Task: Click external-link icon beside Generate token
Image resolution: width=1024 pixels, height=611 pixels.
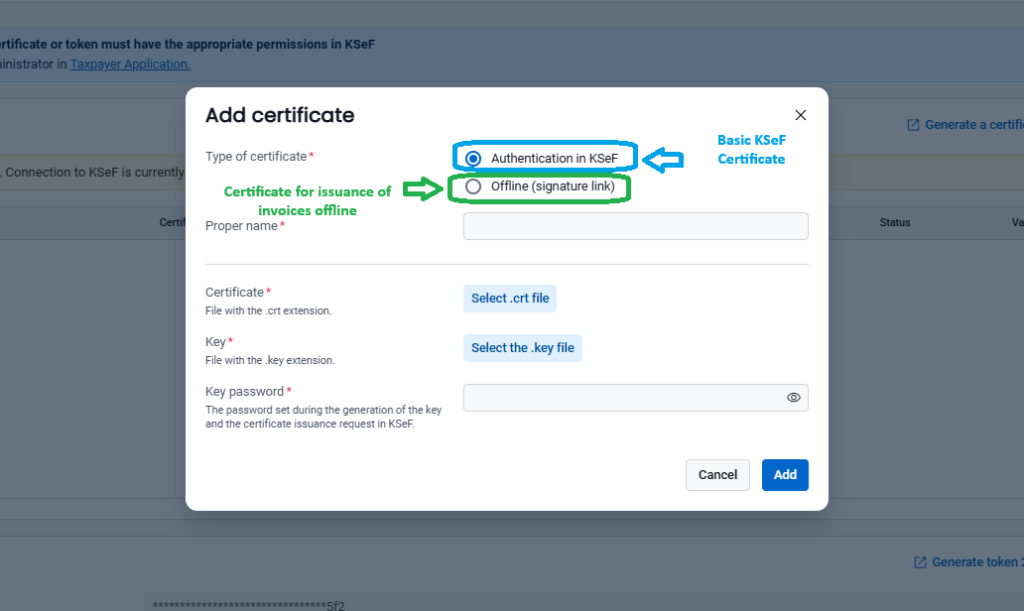Action: (x=919, y=562)
